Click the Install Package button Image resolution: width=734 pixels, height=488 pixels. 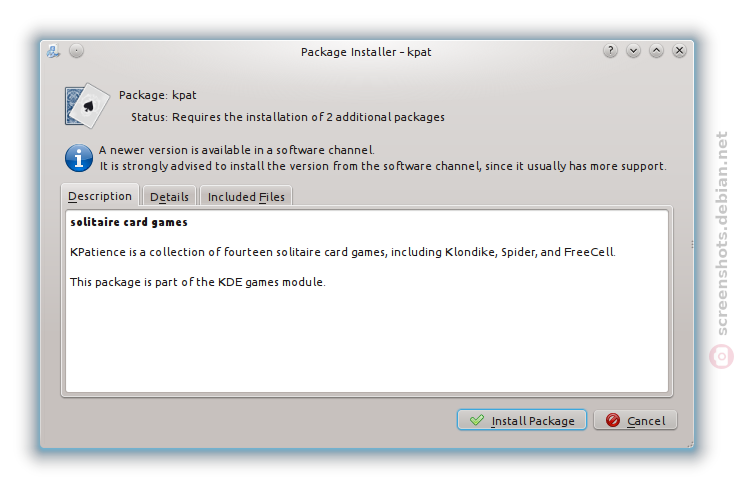point(521,420)
